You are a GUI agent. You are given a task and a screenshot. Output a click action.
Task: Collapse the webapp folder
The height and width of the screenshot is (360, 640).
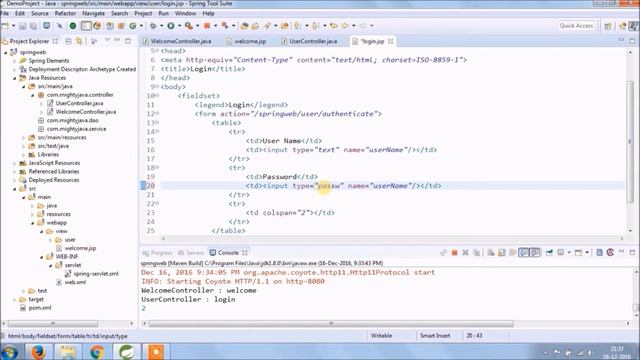[33, 223]
